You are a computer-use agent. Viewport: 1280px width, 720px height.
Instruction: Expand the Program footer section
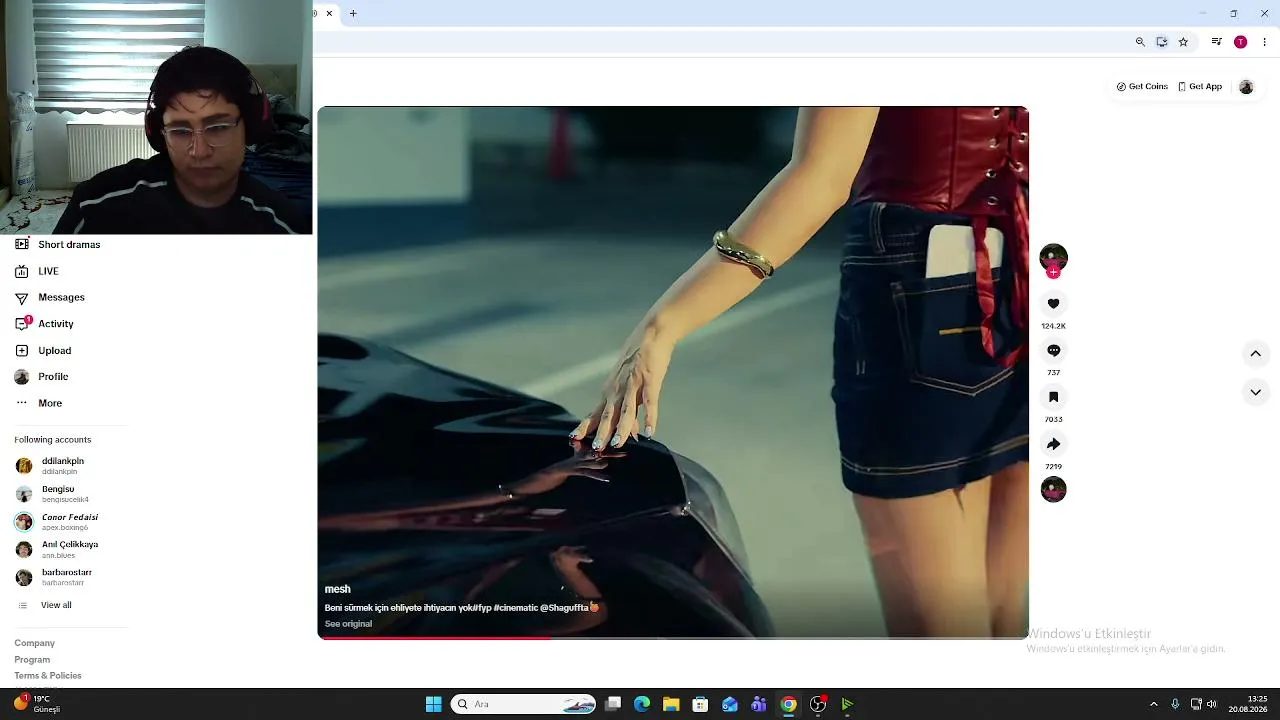(x=32, y=660)
